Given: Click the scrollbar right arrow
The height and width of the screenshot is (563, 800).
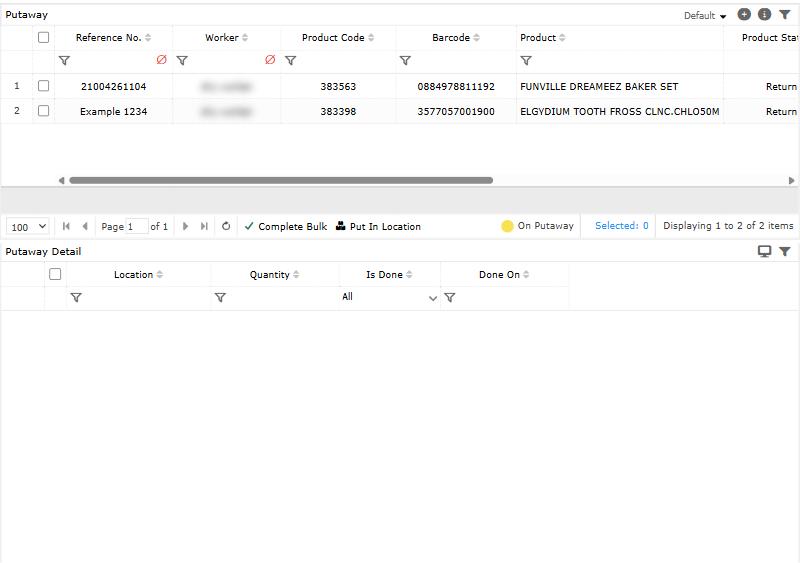Looking at the screenshot, I should pos(791,180).
